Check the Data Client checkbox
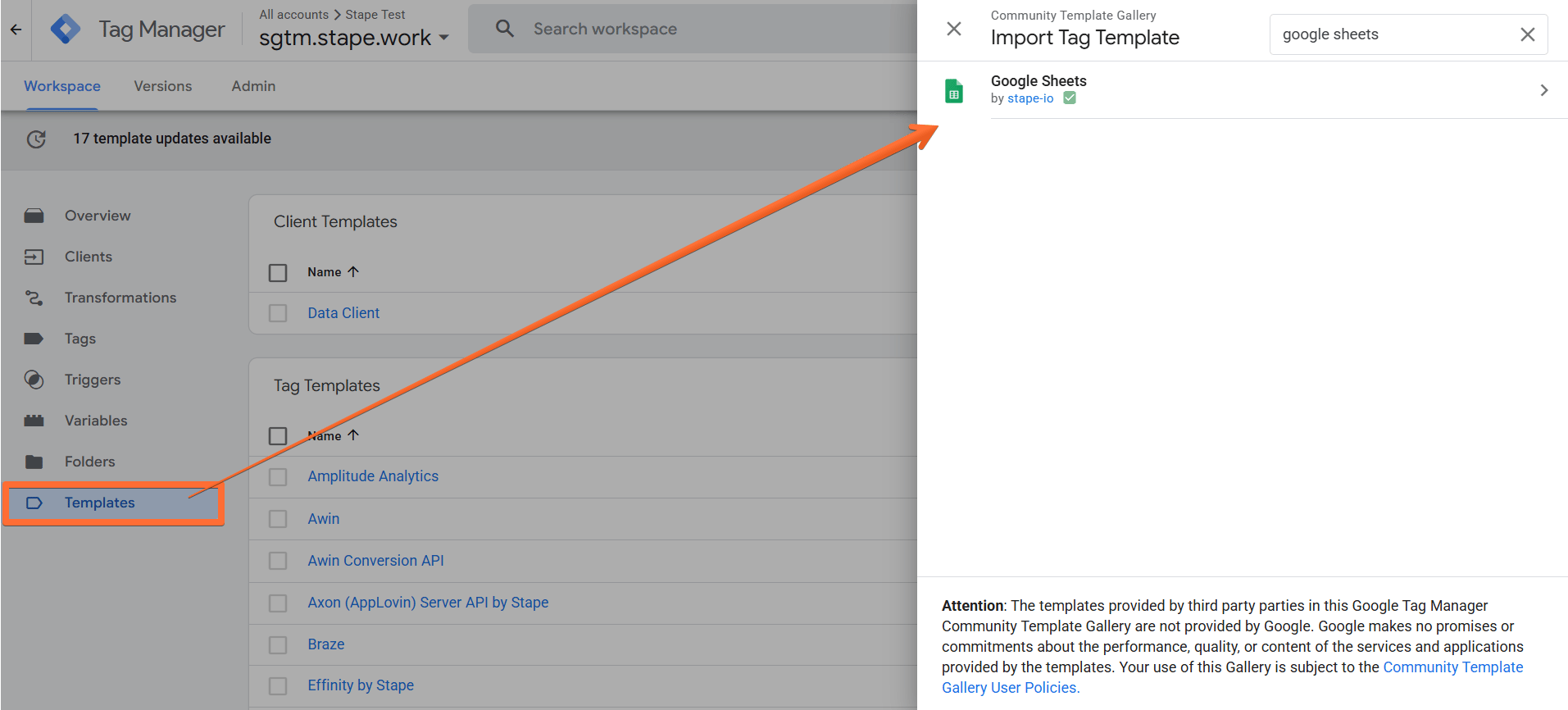Image resolution: width=1568 pixels, height=710 pixels. [x=278, y=313]
